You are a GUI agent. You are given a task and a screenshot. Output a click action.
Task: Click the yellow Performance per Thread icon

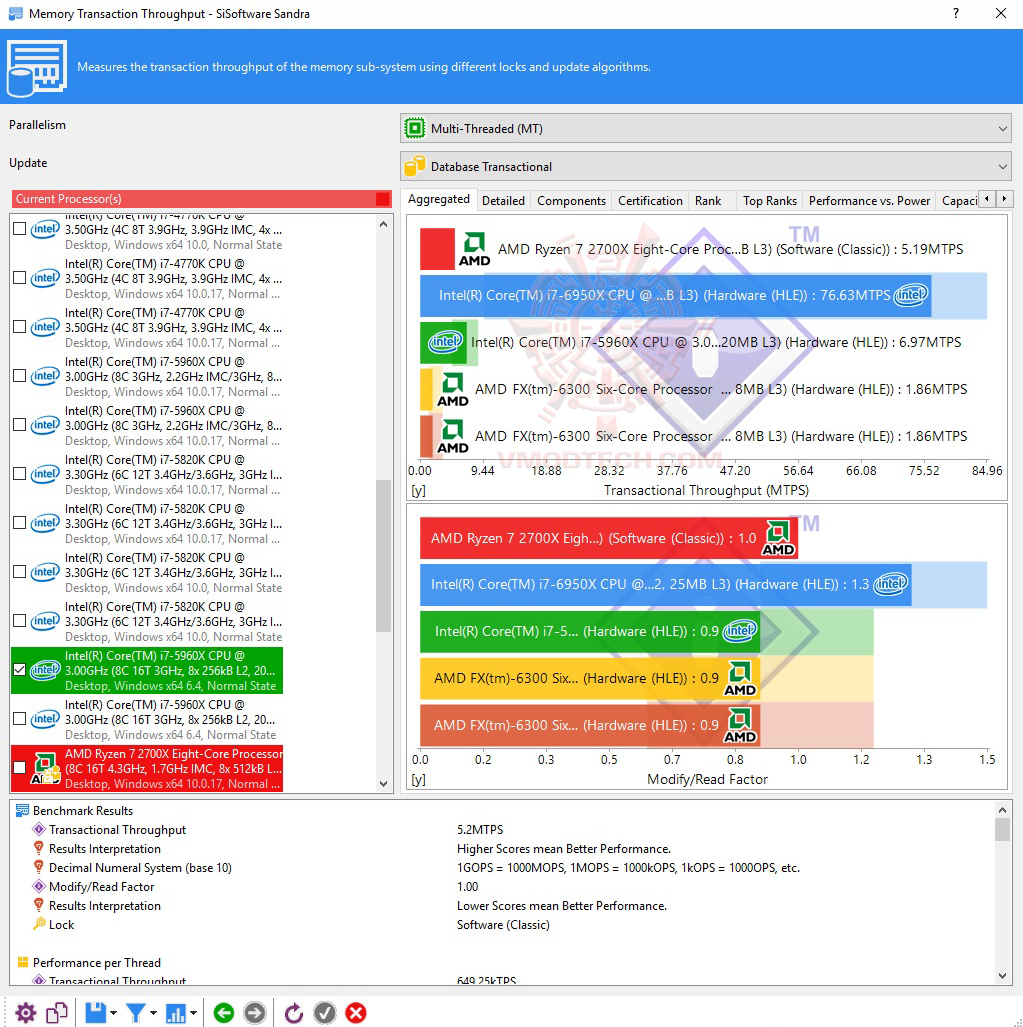pyautogui.click(x=23, y=962)
